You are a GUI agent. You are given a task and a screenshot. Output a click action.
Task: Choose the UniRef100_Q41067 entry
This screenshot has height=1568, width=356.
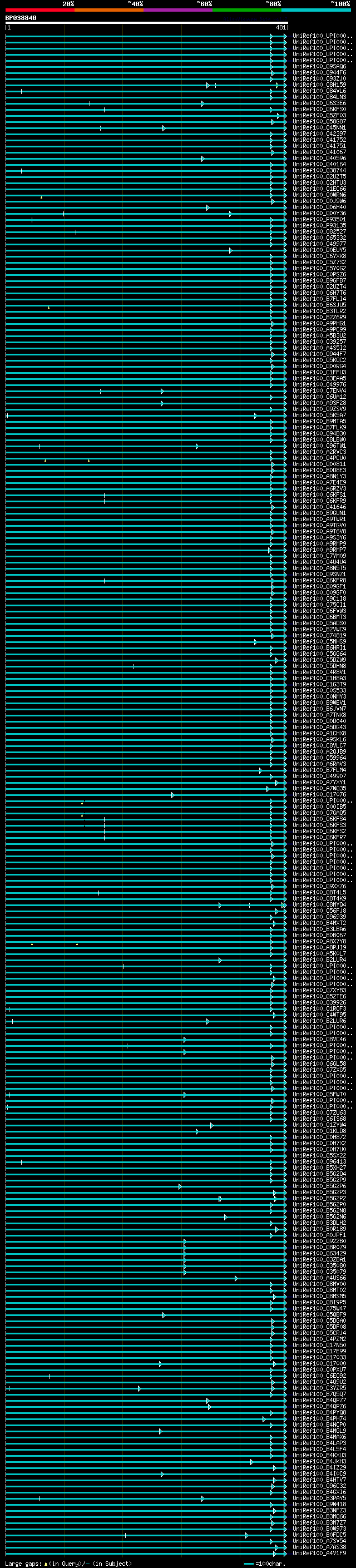(x=319, y=152)
